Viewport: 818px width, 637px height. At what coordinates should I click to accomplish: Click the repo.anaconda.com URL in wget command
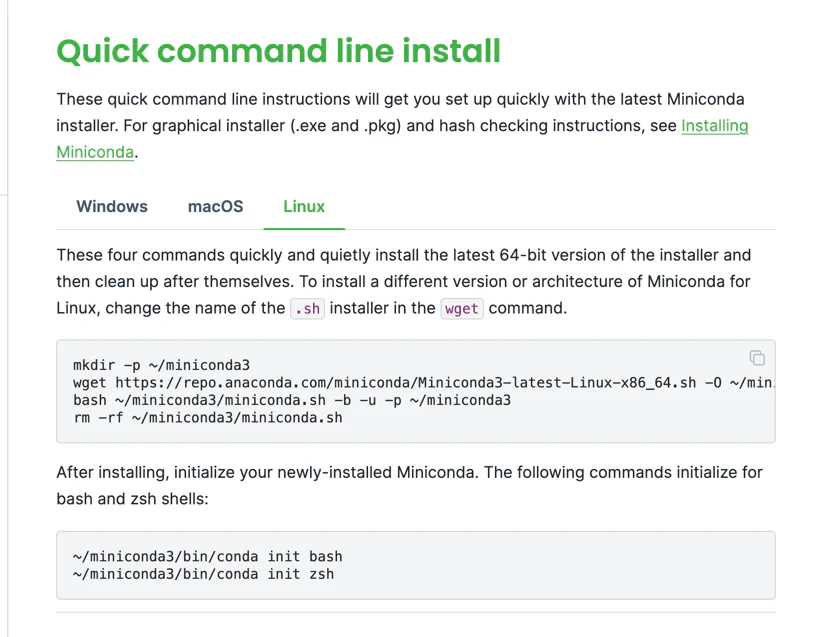point(262,382)
